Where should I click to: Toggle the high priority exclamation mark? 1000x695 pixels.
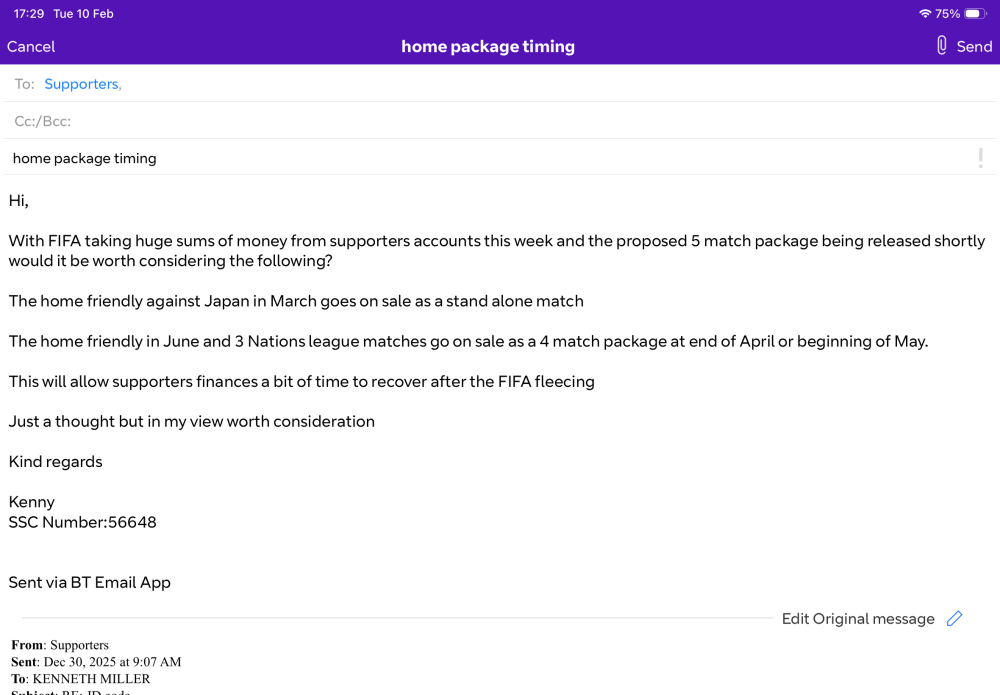pyautogui.click(x=980, y=158)
